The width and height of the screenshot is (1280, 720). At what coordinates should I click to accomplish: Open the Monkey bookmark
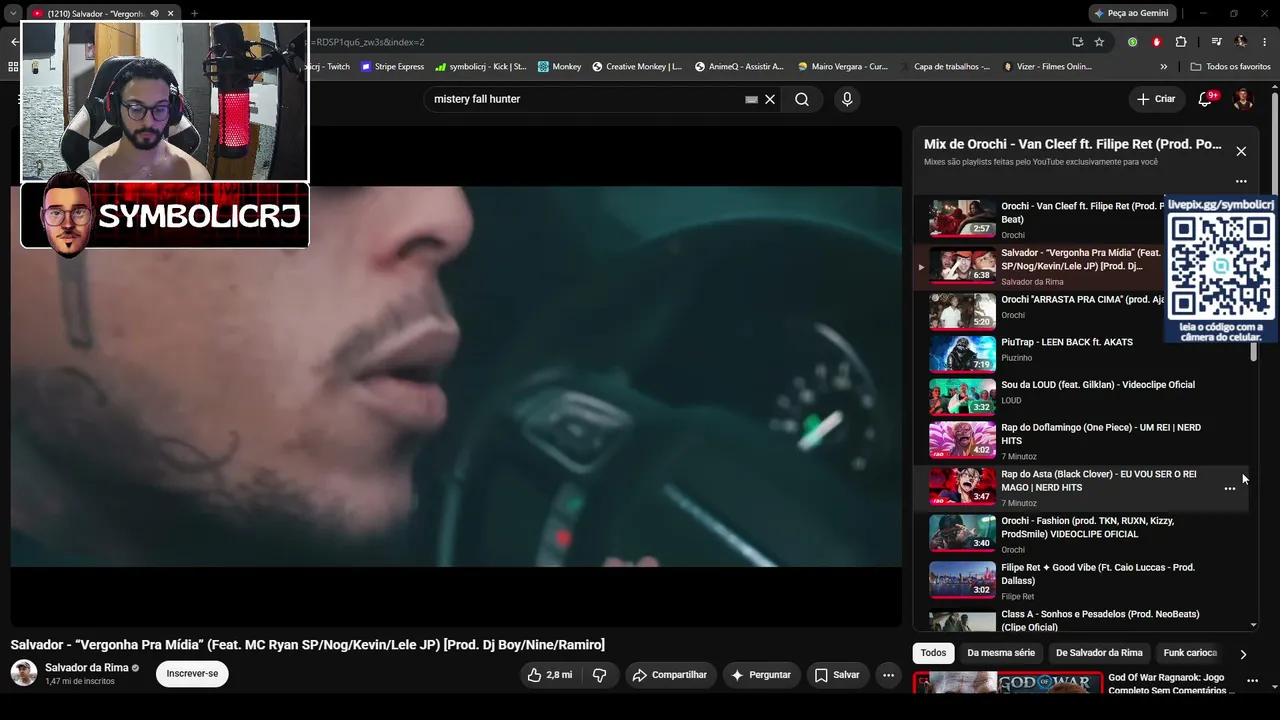click(x=559, y=67)
